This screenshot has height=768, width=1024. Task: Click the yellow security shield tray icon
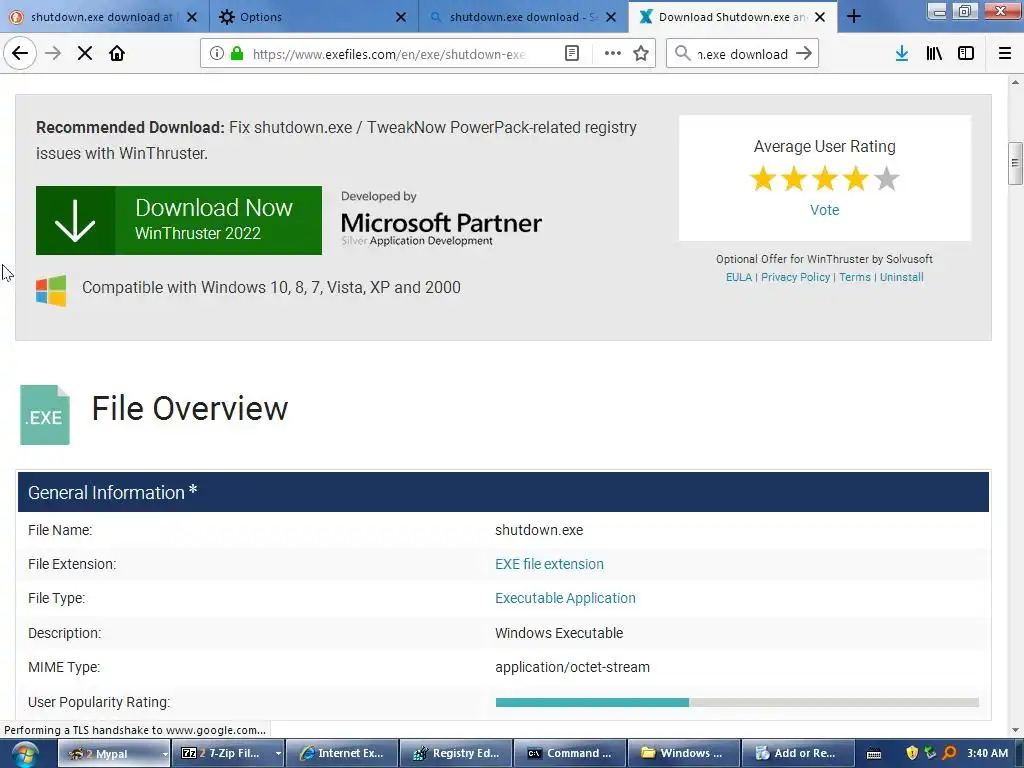pyautogui.click(x=912, y=754)
